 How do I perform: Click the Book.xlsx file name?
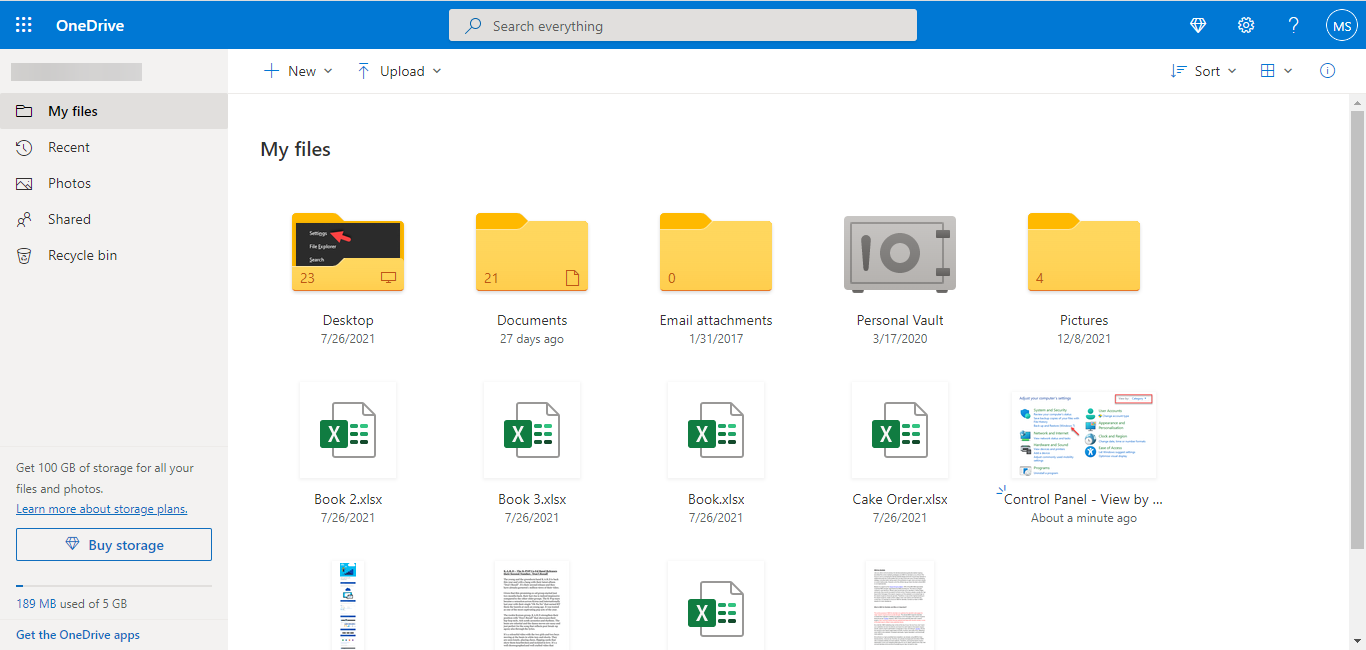click(x=716, y=499)
